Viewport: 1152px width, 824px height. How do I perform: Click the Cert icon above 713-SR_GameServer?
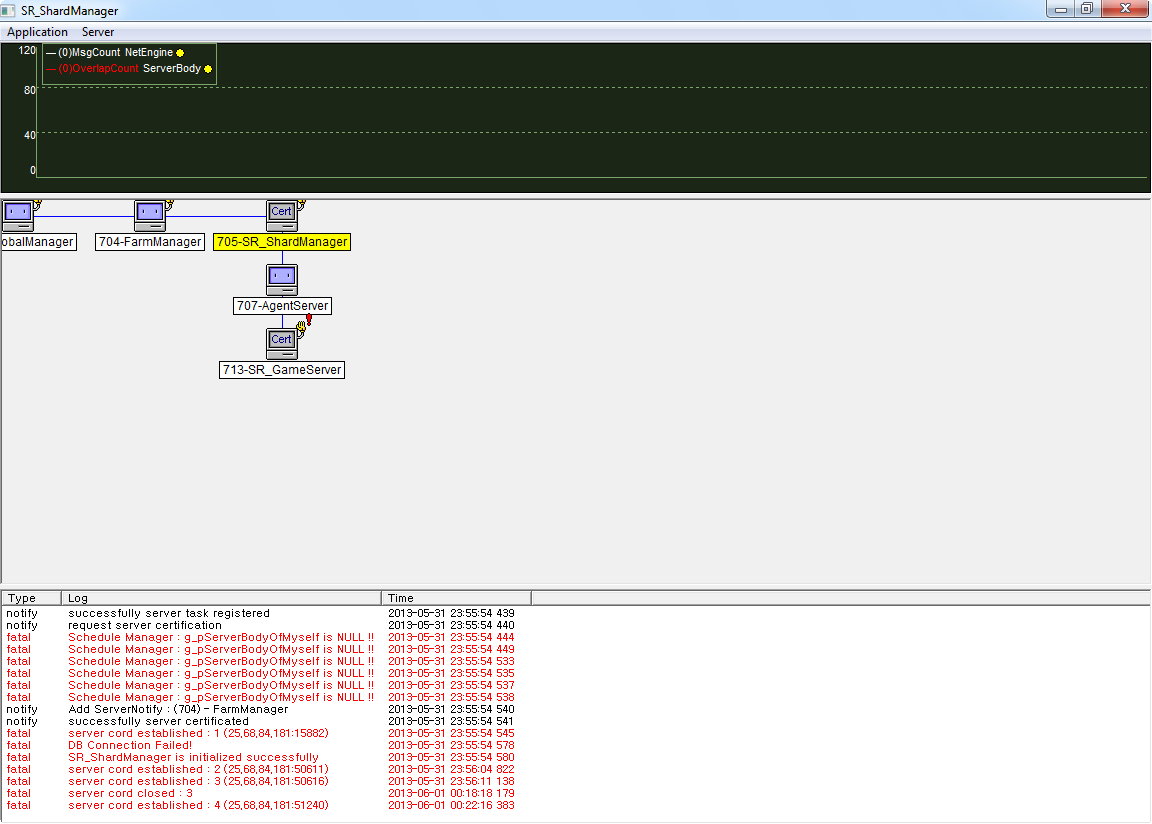point(282,343)
